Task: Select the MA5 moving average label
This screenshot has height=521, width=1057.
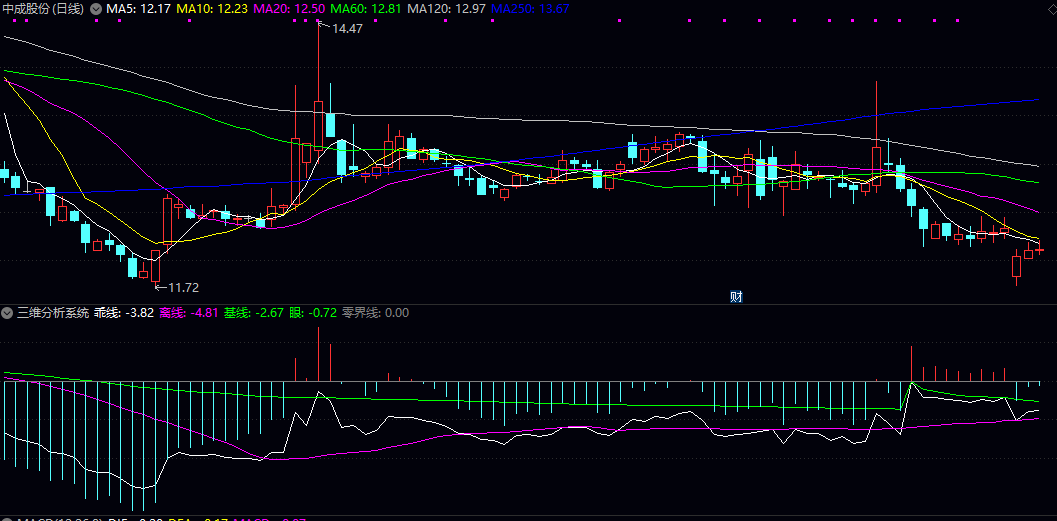Action: (x=138, y=8)
